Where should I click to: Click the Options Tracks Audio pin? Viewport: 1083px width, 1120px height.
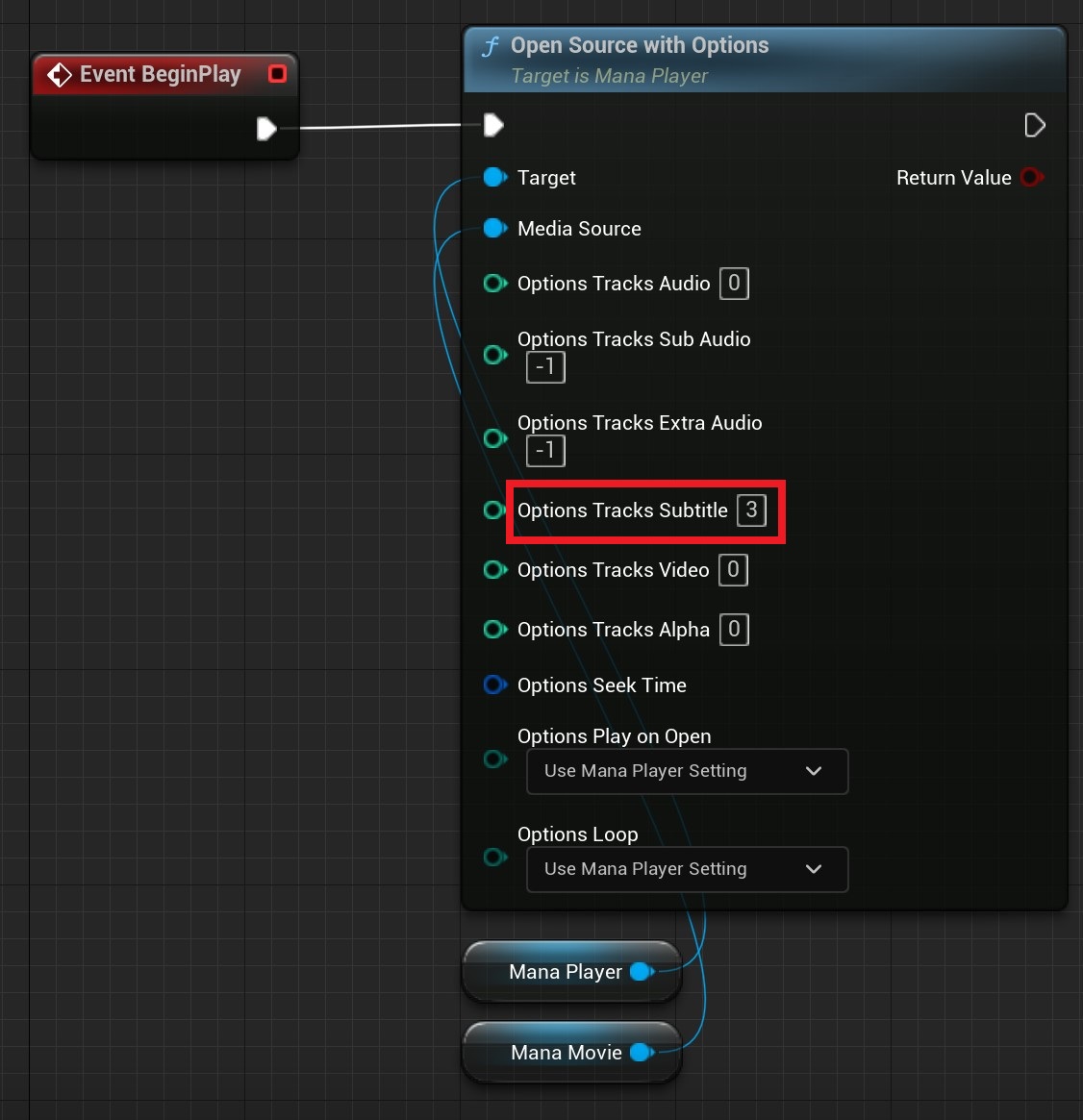(495, 284)
